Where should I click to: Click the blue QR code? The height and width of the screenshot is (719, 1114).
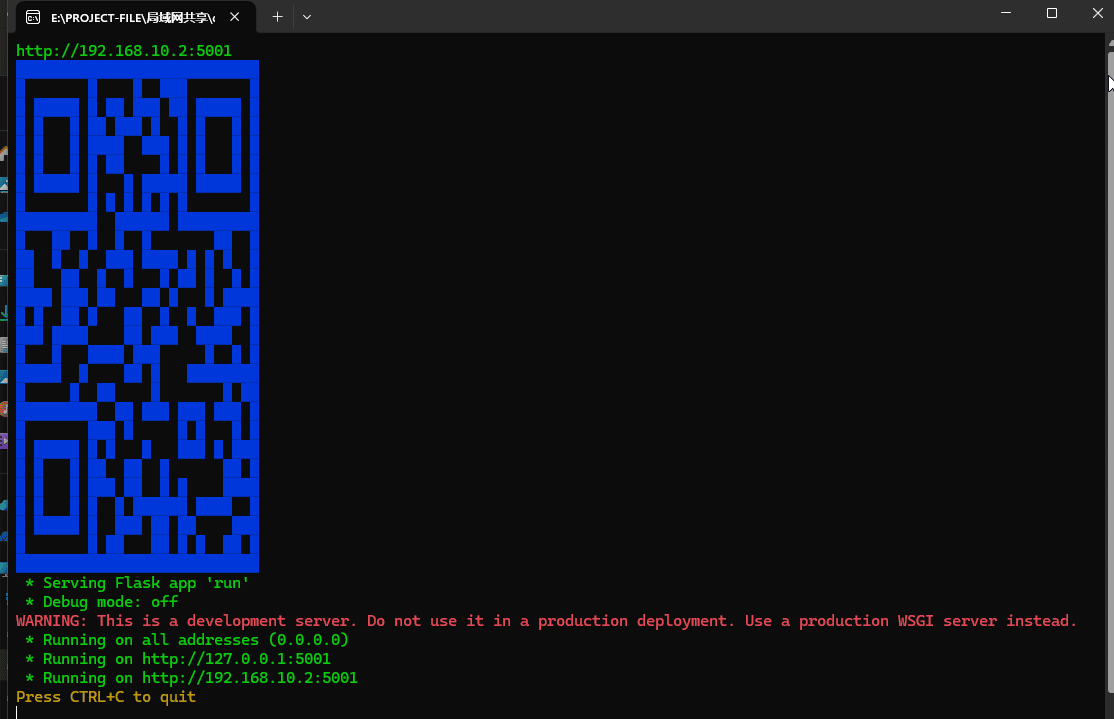pos(138,316)
